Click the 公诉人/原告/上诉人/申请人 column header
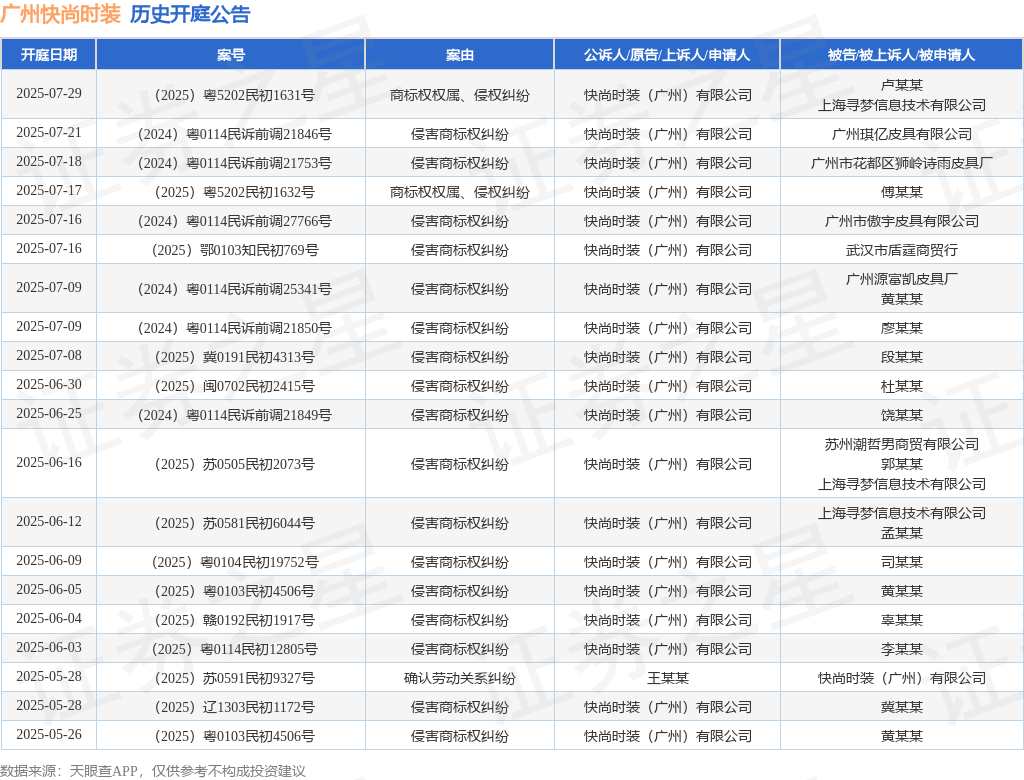1024x780 pixels. click(x=667, y=55)
